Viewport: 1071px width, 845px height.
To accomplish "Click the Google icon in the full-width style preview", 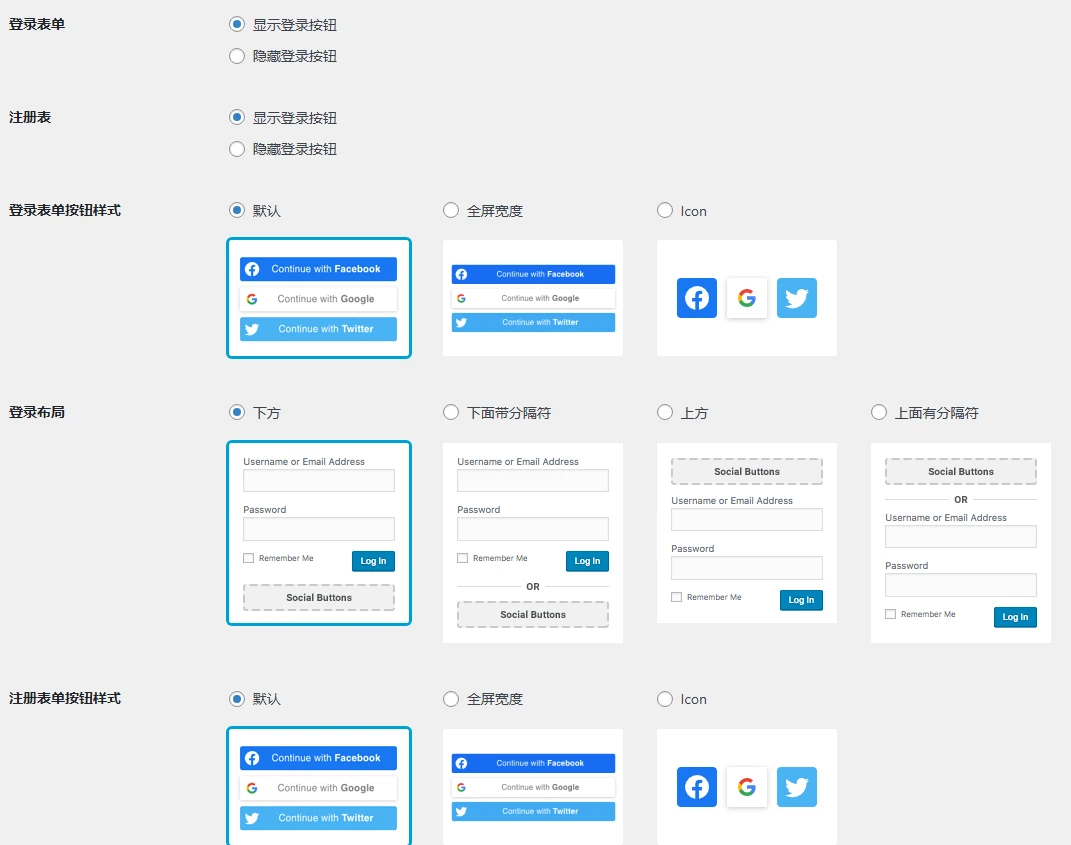I will coord(461,298).
